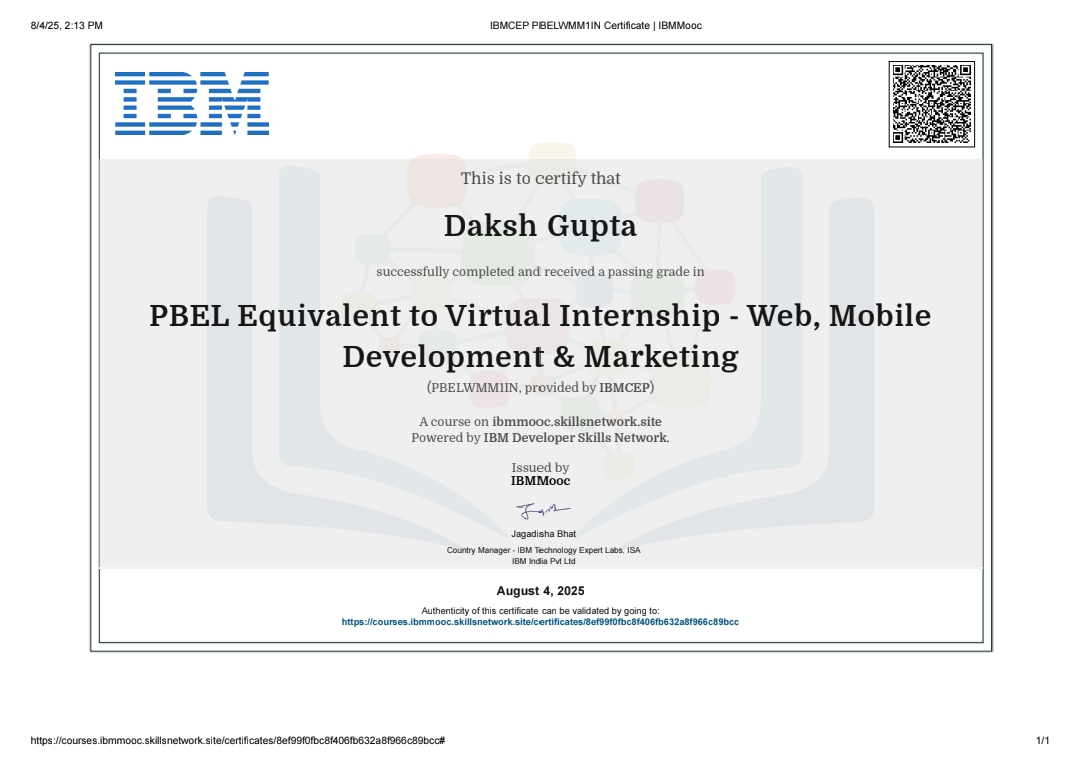1080x763 pixels.
Task: Click the 'This is to certify that' text
Action: 540,179
